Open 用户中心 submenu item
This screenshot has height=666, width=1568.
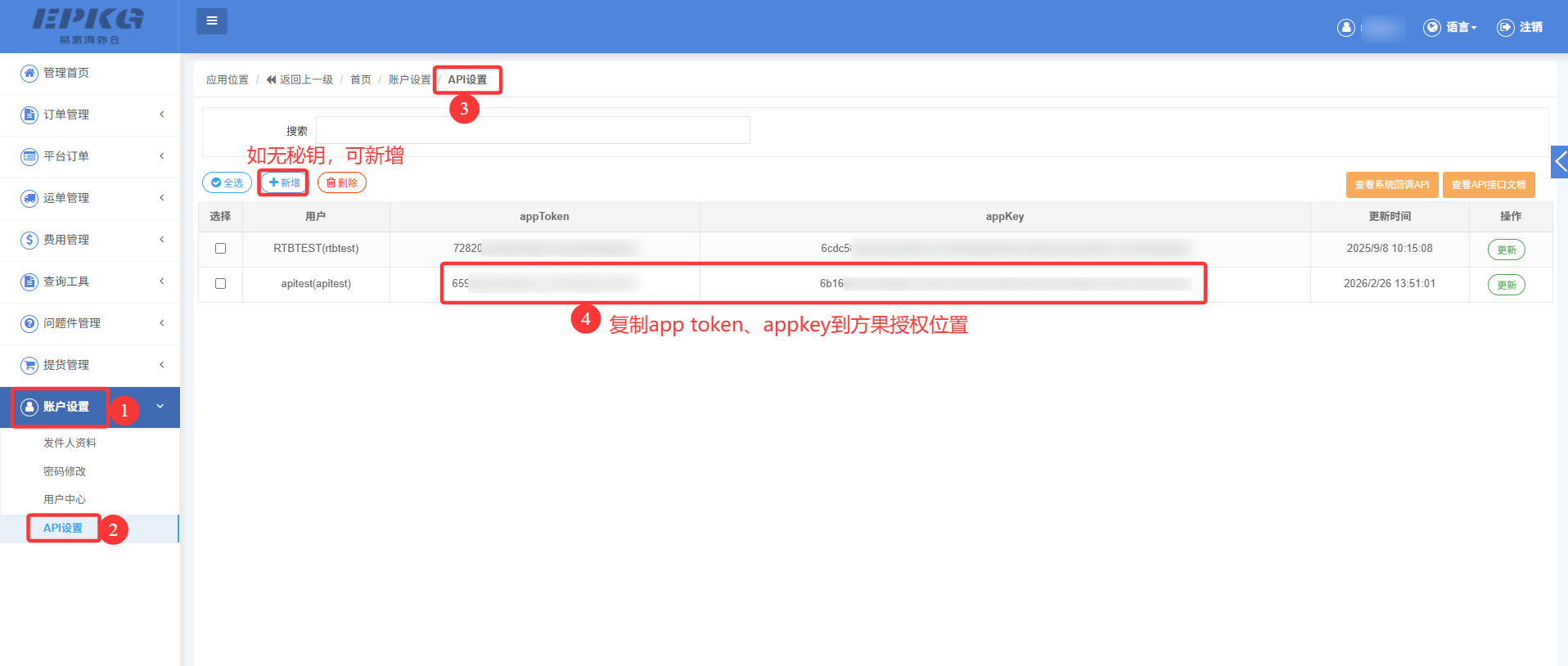(65, 499)
